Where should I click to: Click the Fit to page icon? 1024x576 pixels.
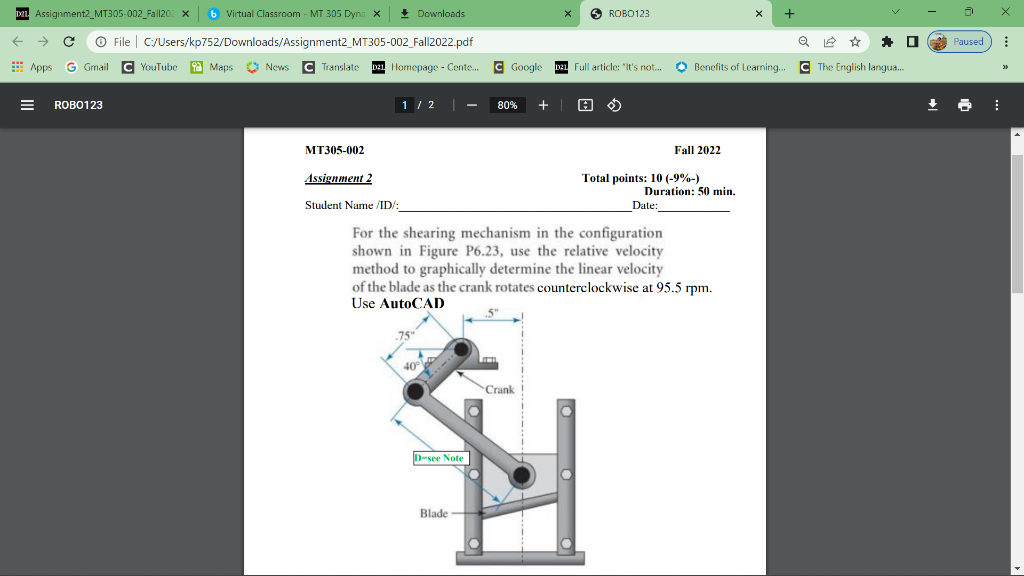(585, 105)
